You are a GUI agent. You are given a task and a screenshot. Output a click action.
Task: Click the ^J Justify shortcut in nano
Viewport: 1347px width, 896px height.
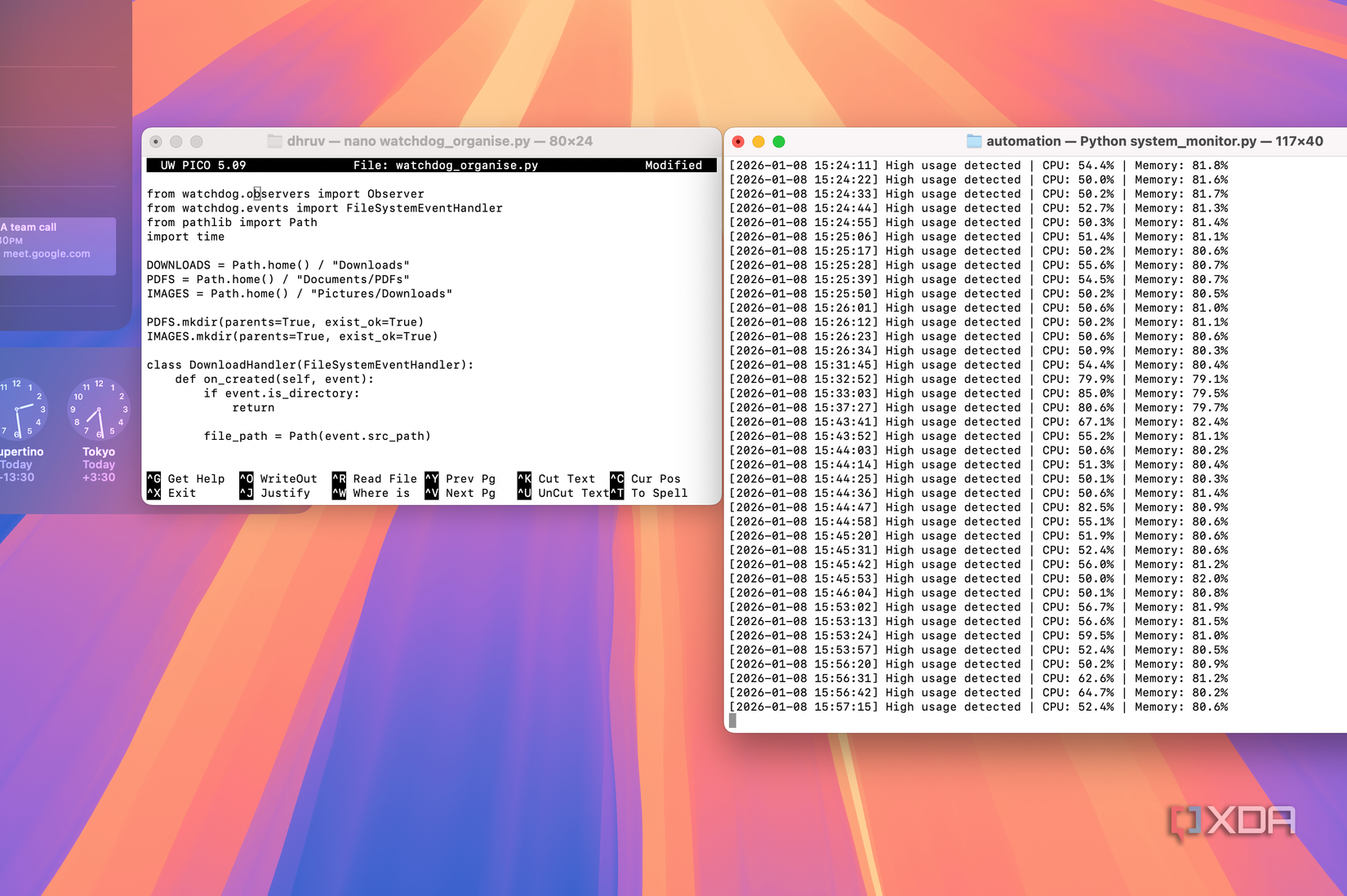275,493
